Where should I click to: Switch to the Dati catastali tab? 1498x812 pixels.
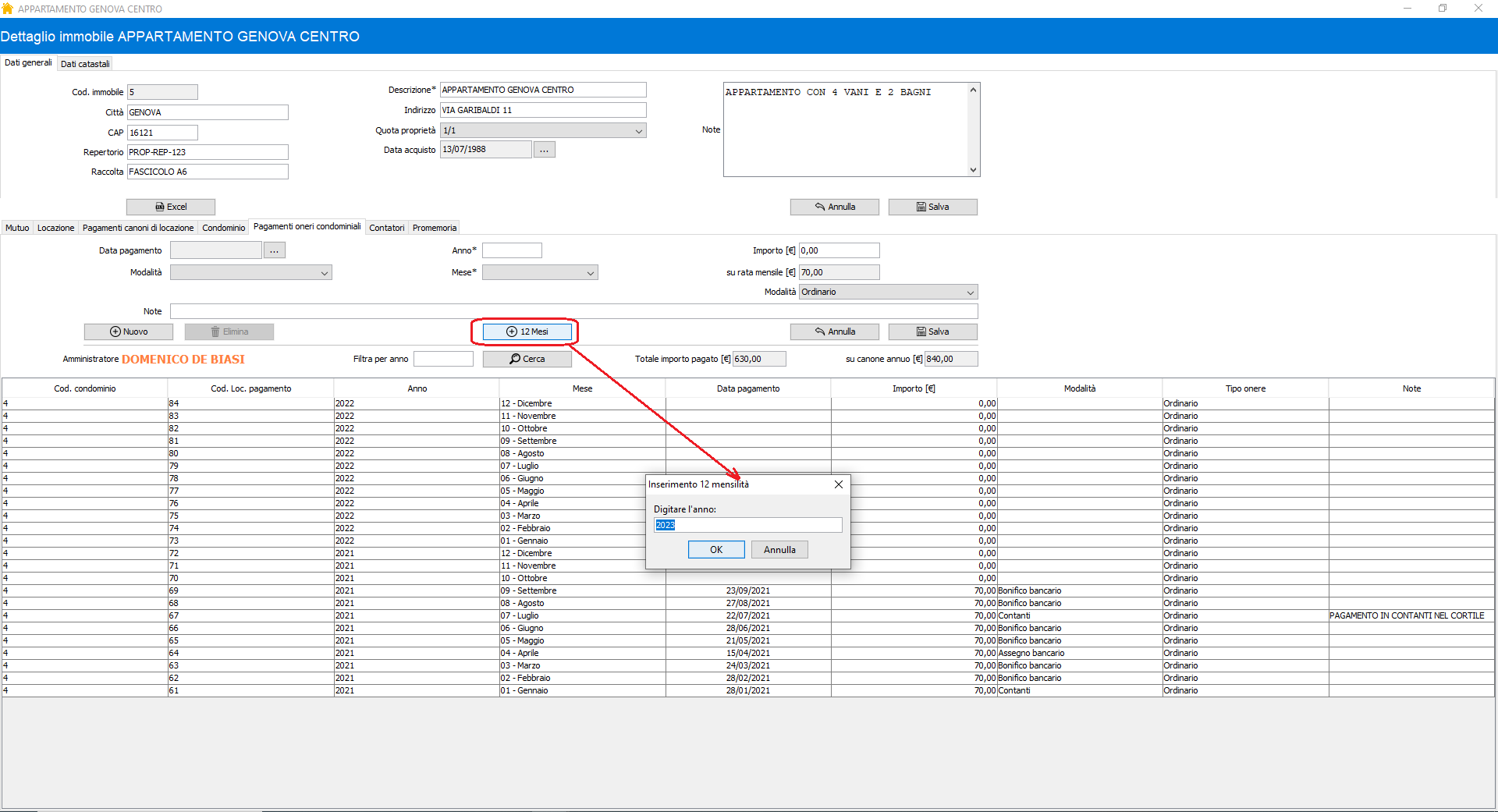(85, 64)
